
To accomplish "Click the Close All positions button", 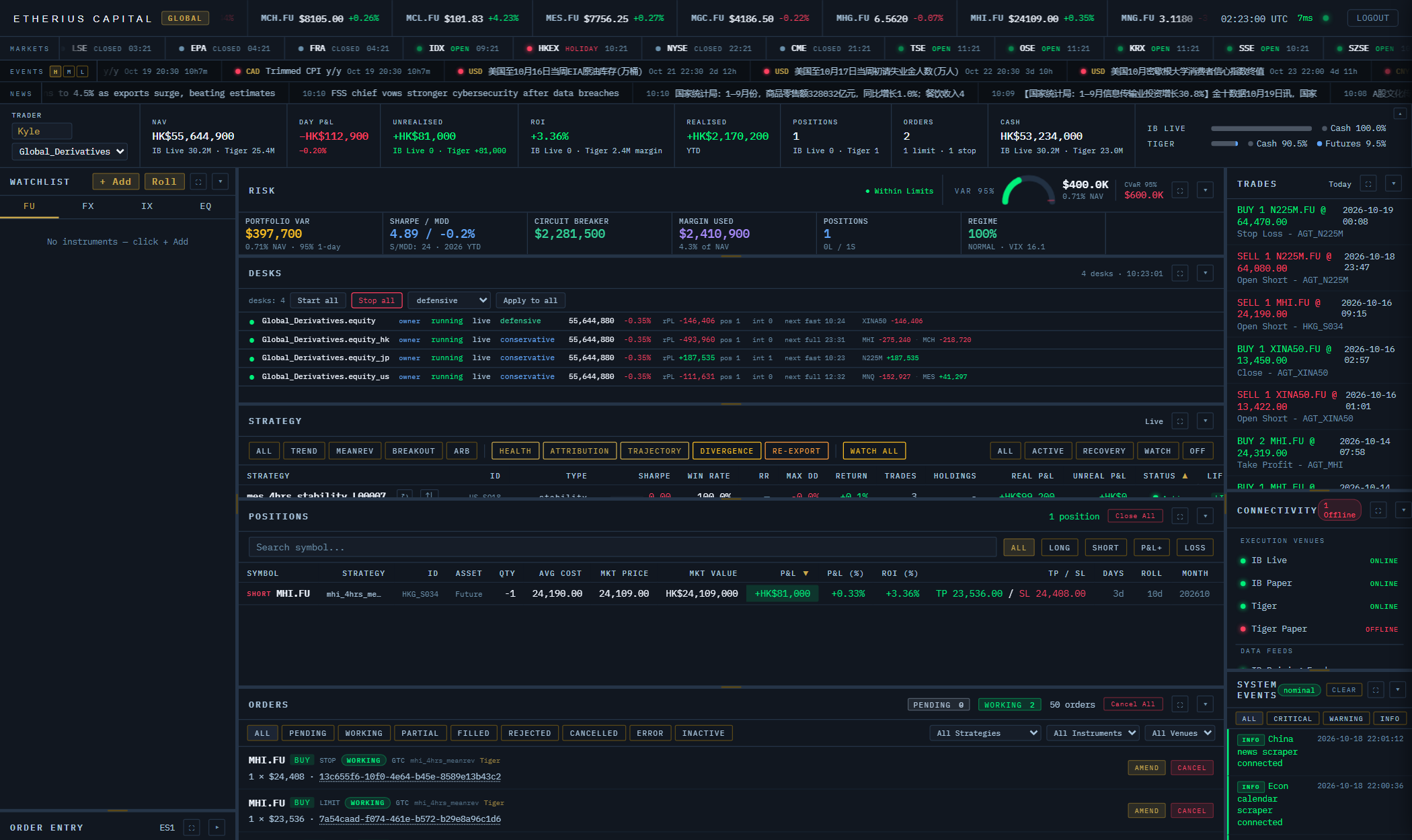I will tap(1135, 516).
